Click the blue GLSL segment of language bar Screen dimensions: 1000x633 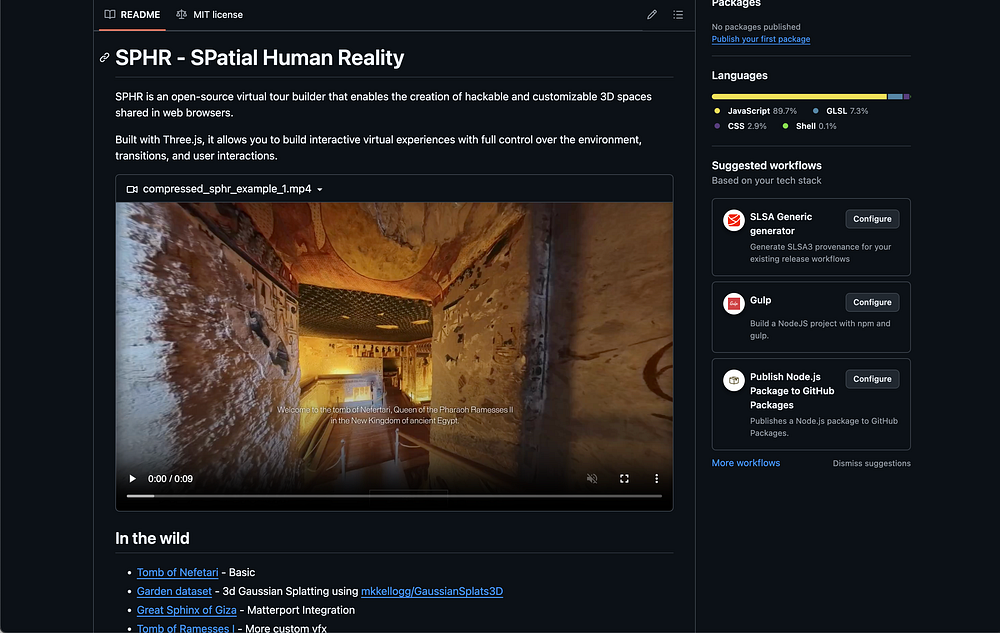tap(895, 97)
